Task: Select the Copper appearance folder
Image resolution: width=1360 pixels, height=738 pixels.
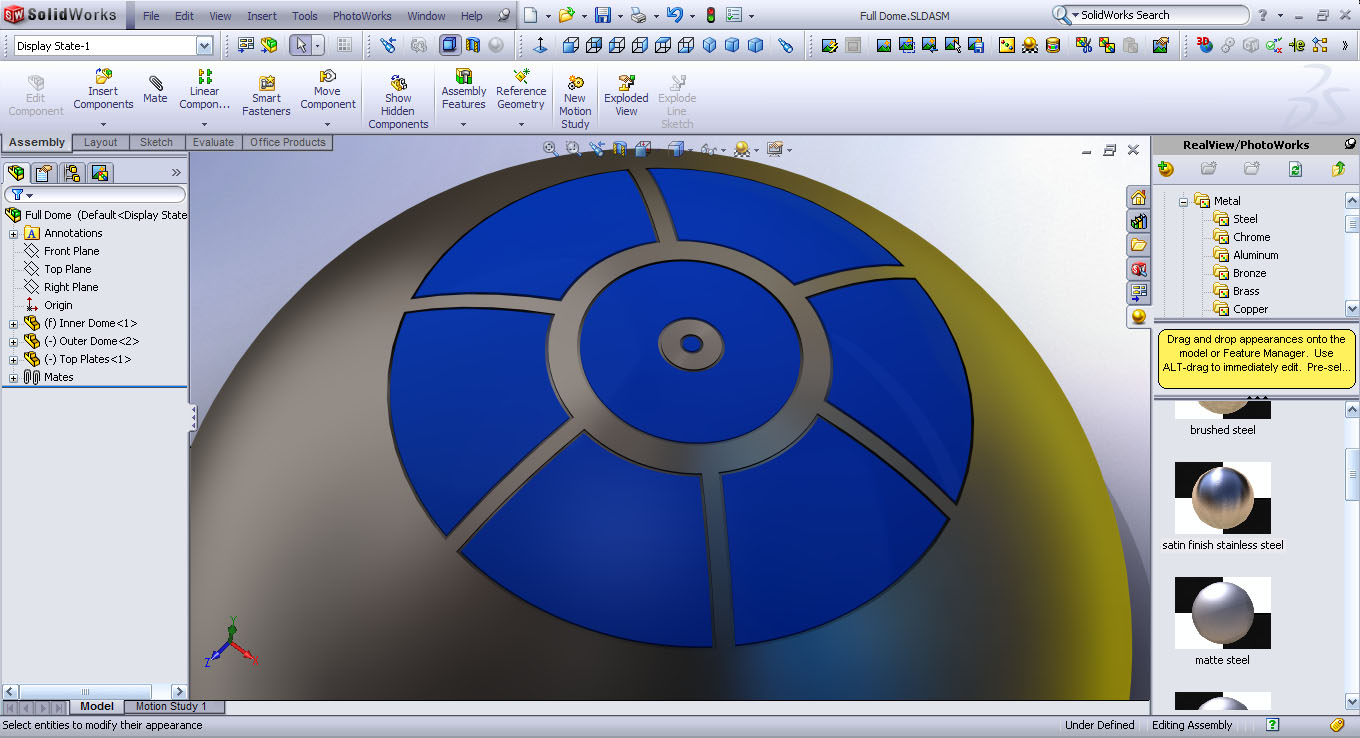Action: [x=1240, y=309]
